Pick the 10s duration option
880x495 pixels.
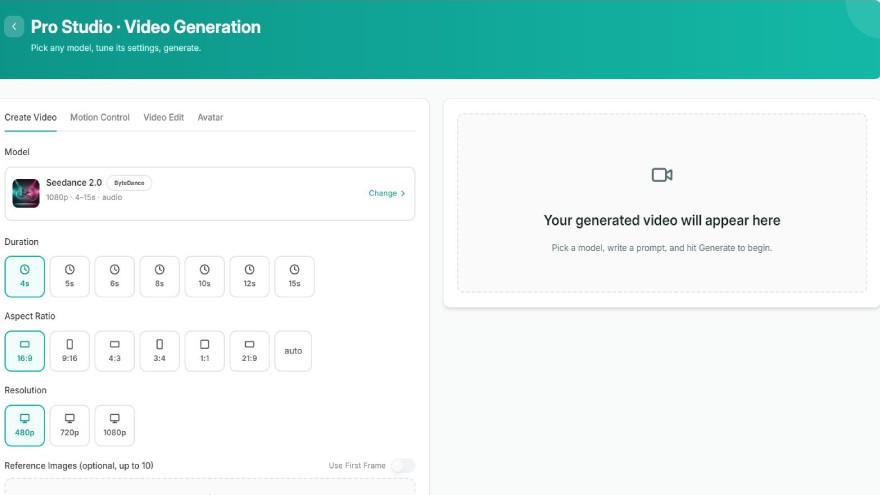click(204, 277)
